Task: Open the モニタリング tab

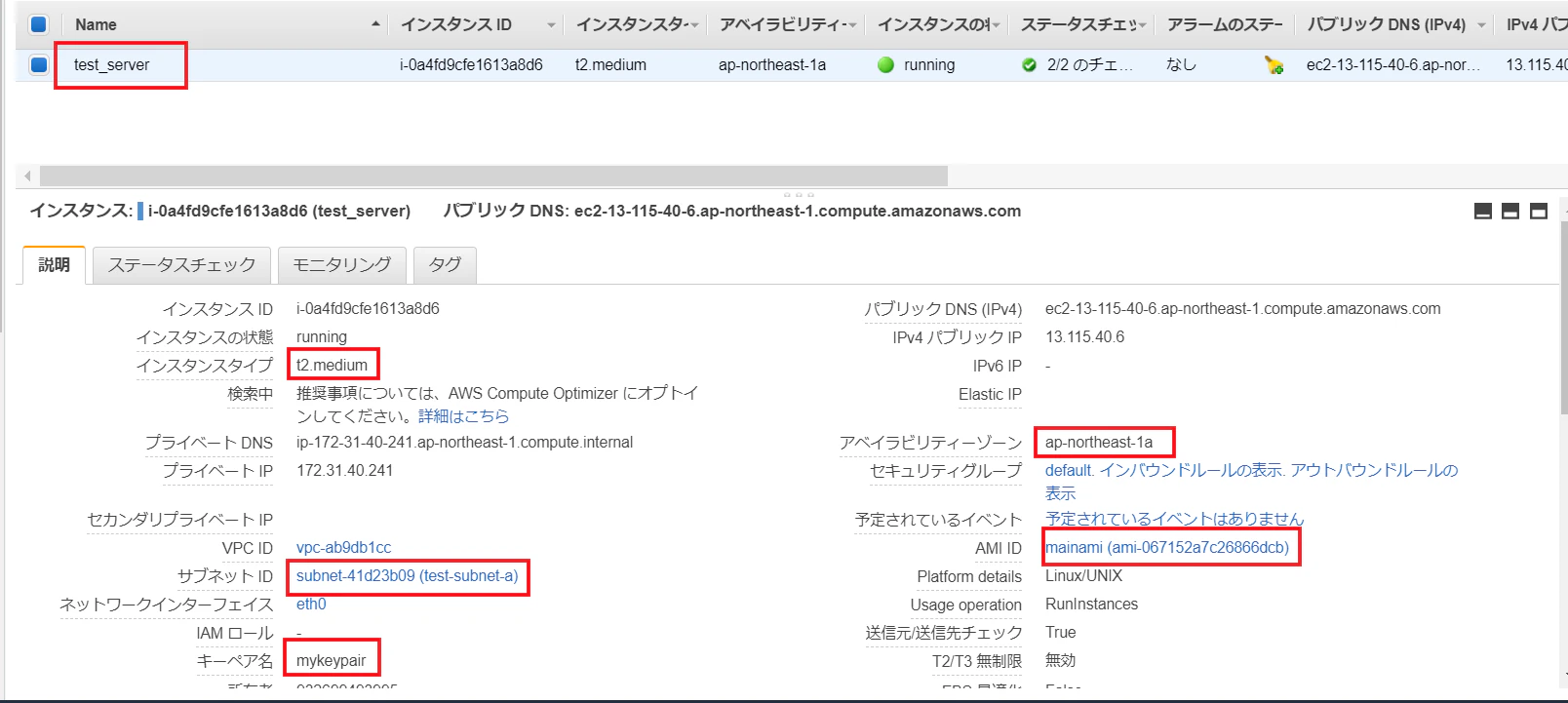Action: pyautogui.click(x=342, y=265)
